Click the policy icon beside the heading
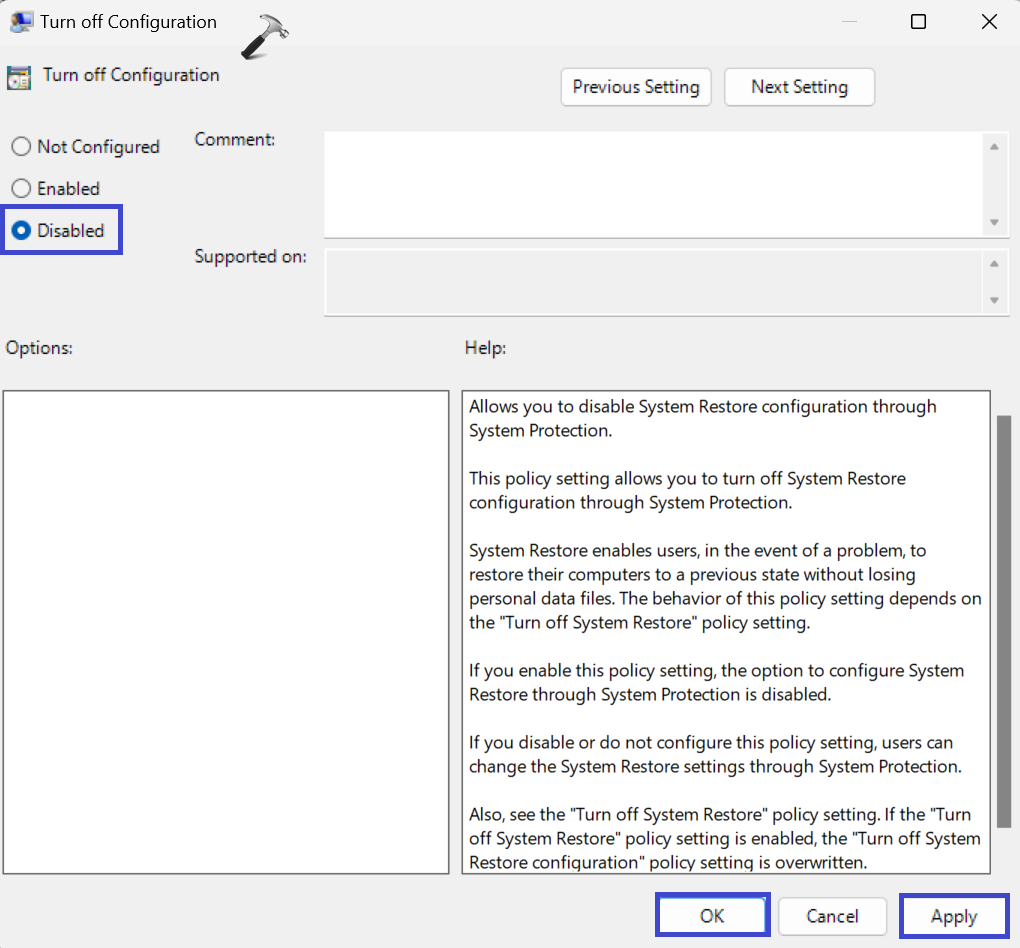1020x948 pixels. [18, 77]
